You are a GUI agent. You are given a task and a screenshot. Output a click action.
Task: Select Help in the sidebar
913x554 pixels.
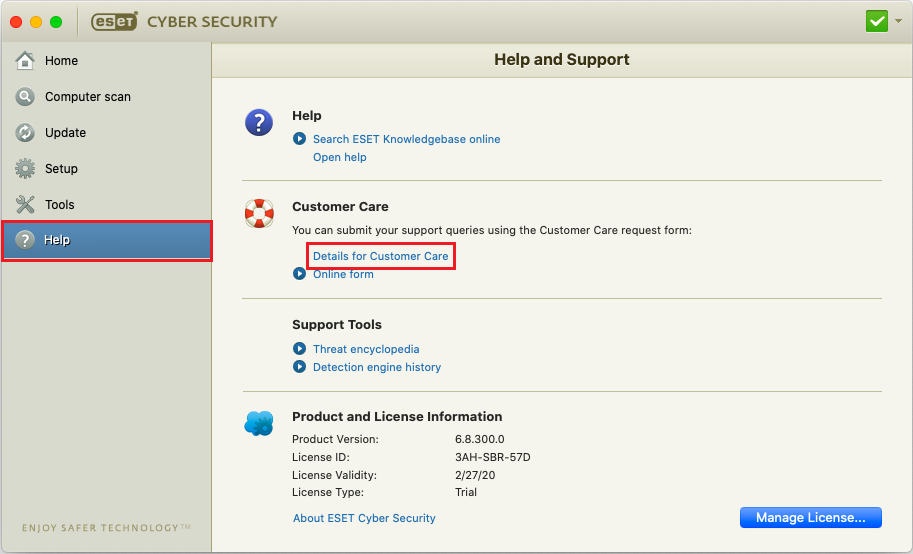point(107,240)
